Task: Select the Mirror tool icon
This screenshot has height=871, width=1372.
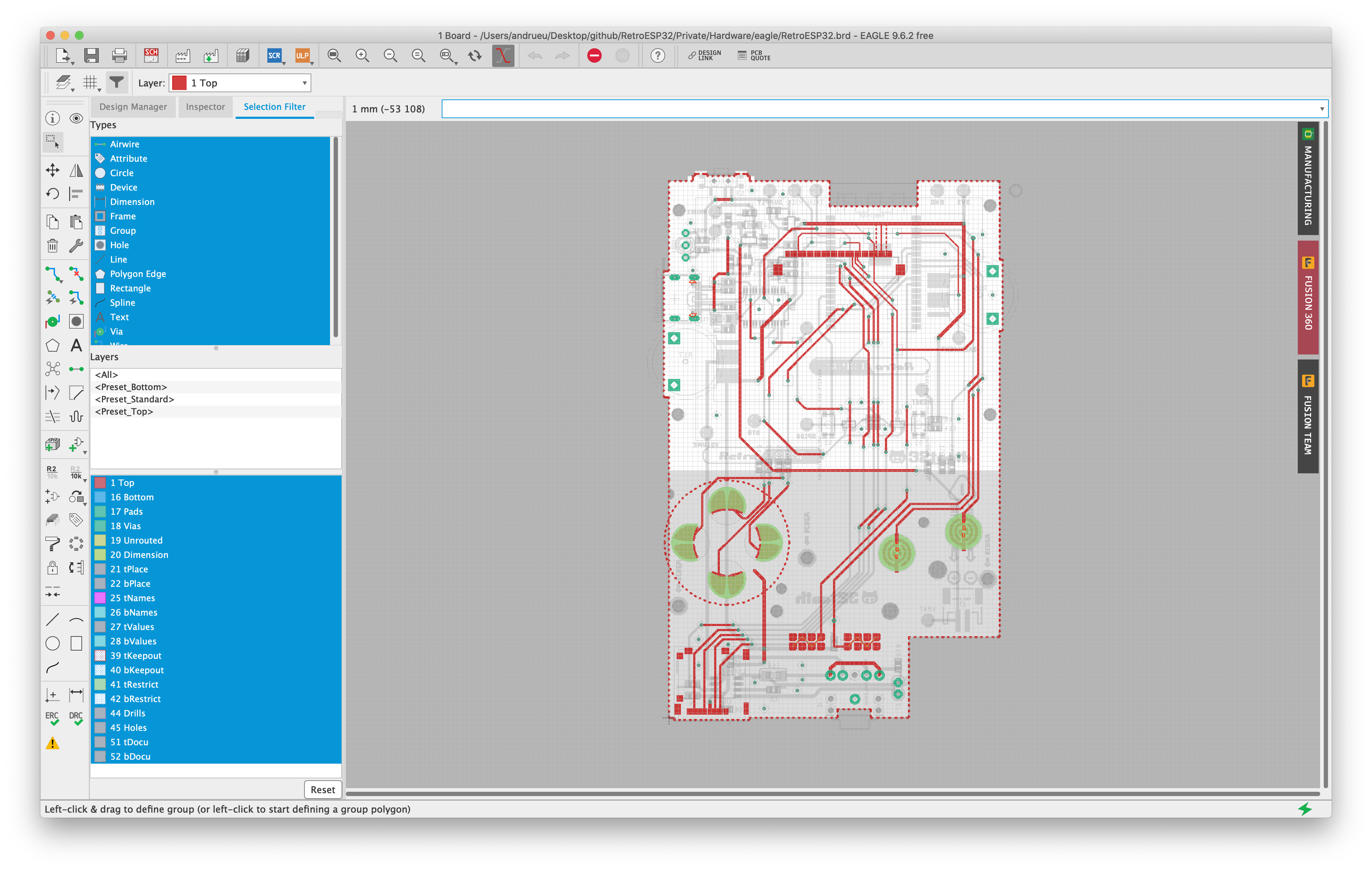Action: (76, 170)
